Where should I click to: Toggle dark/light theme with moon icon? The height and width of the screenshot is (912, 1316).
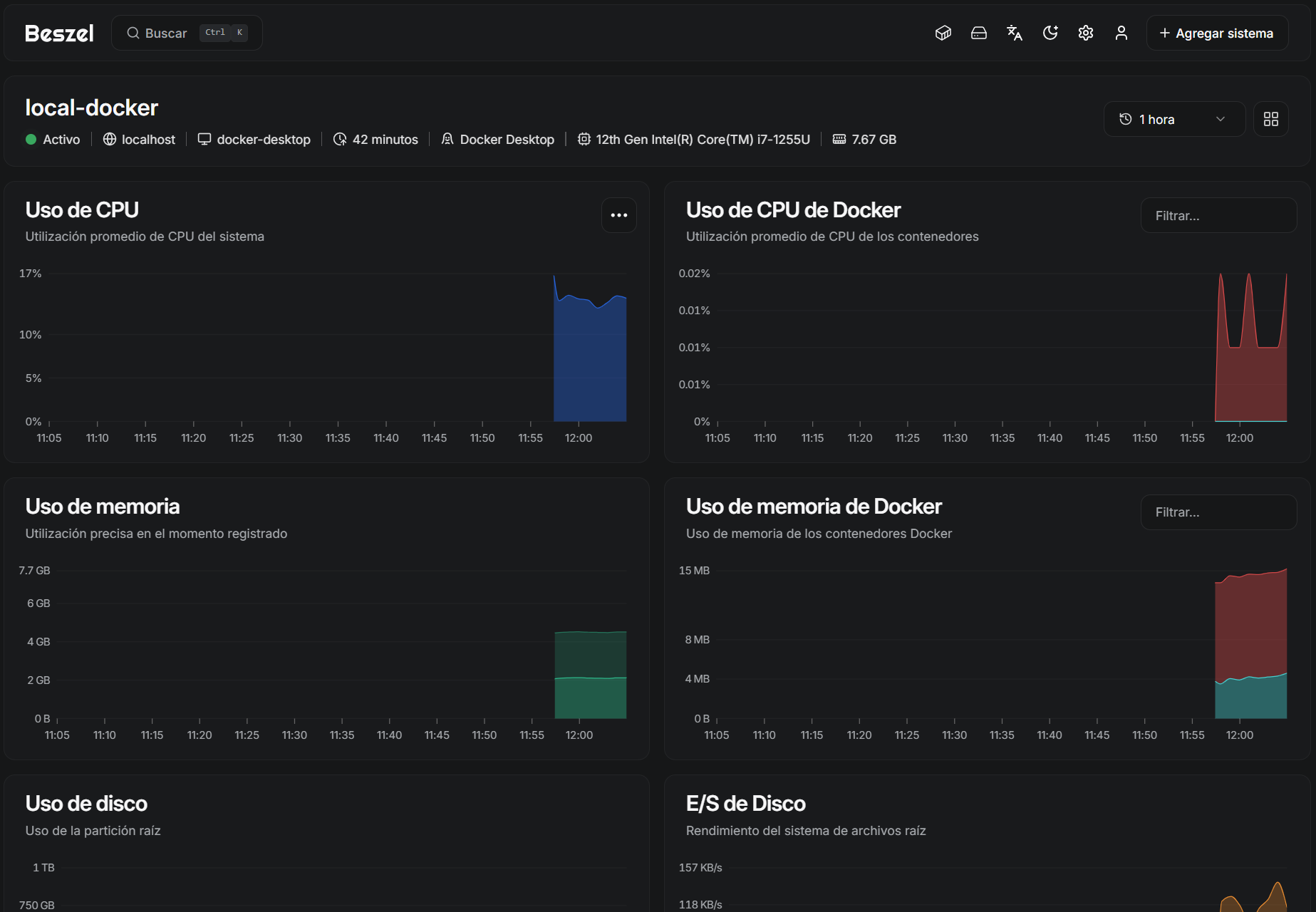click(1050, 33)
